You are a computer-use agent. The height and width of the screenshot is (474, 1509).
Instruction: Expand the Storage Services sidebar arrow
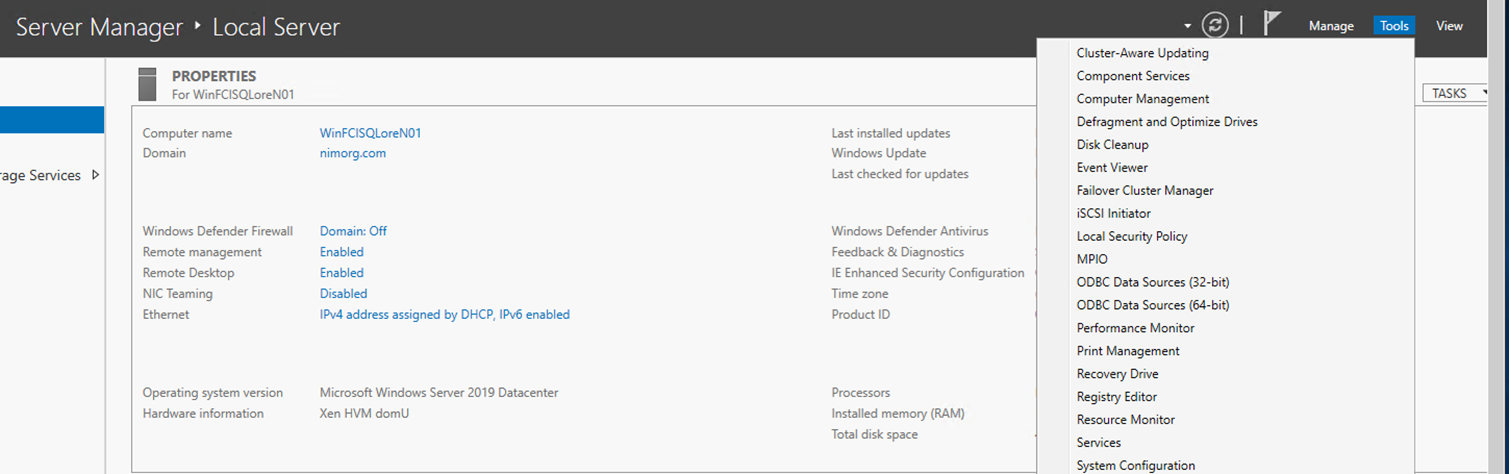[x=96, y=175]
